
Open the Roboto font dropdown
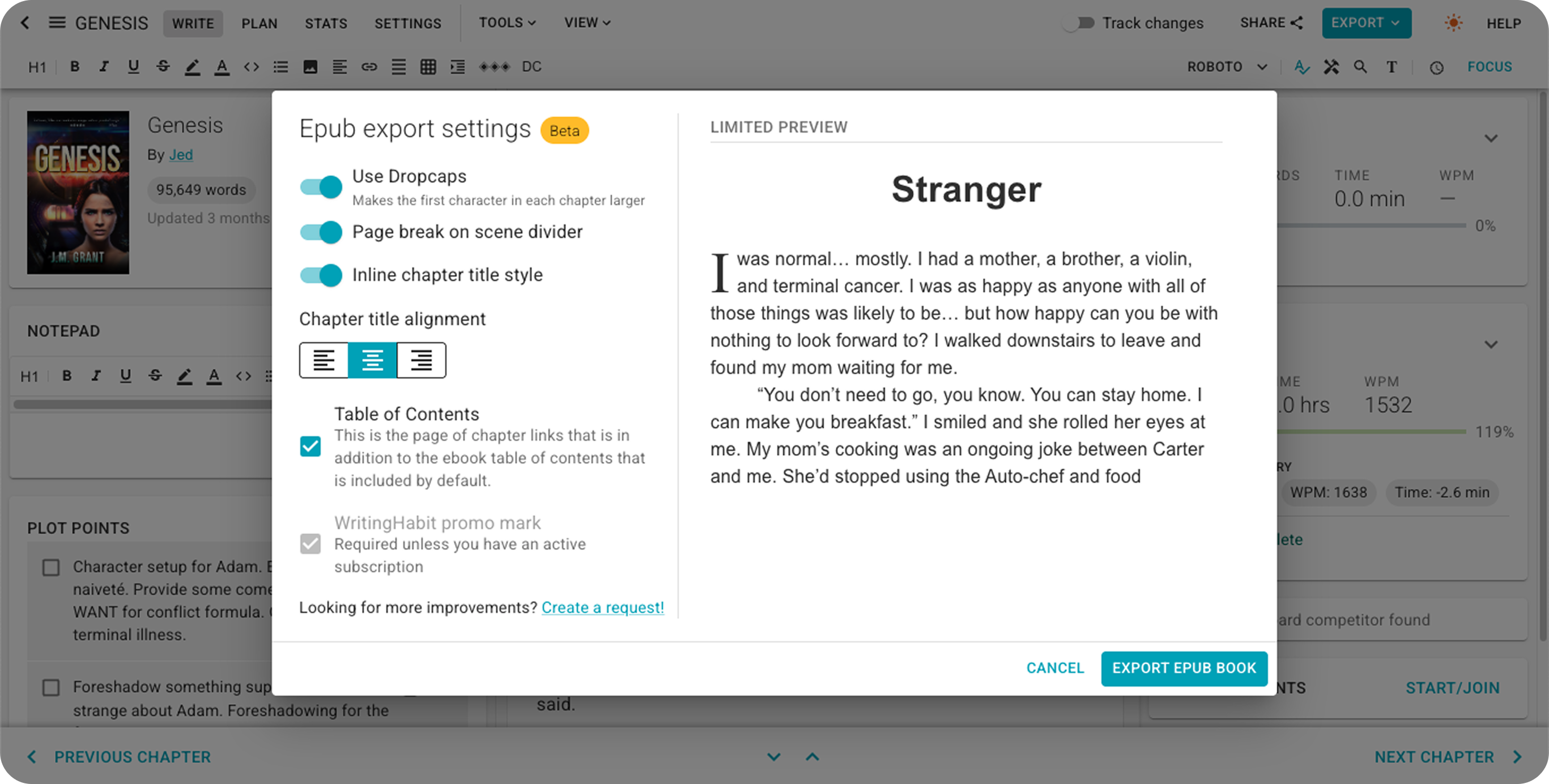(1227, 66)
